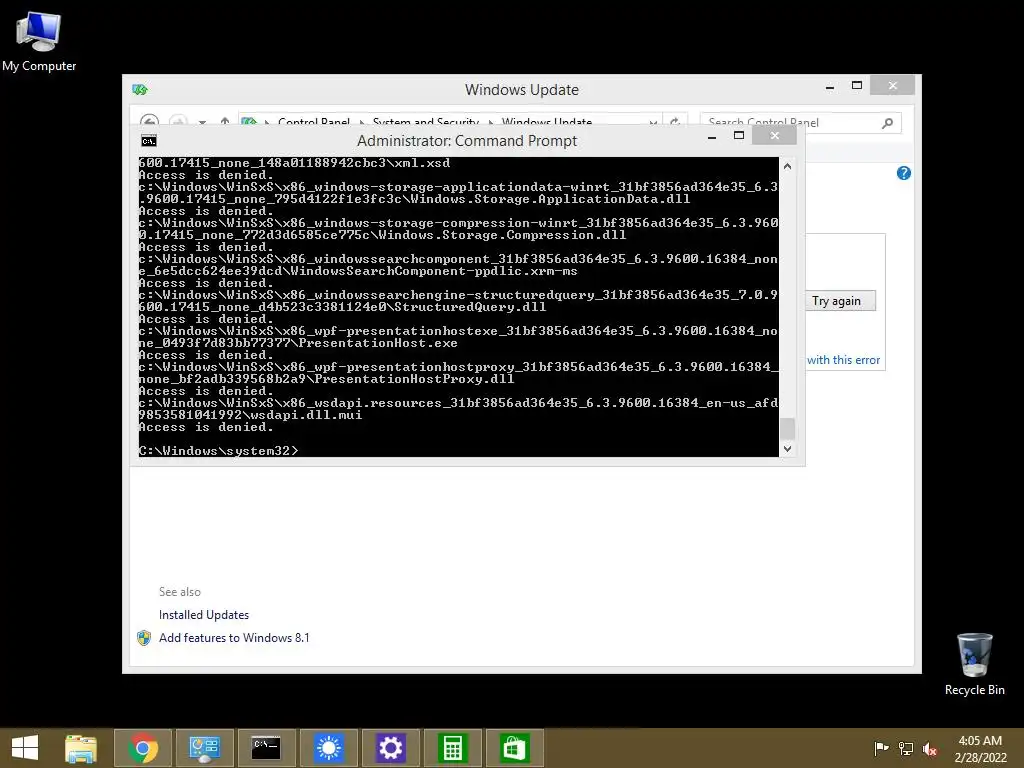This screenshot has width=1024, height=768.
Task: Maximize the Command Prompt window
Action: point(739,136)
